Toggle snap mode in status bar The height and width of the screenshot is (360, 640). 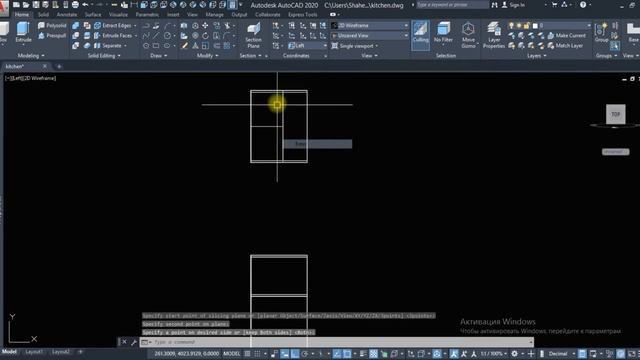[257, 353]
